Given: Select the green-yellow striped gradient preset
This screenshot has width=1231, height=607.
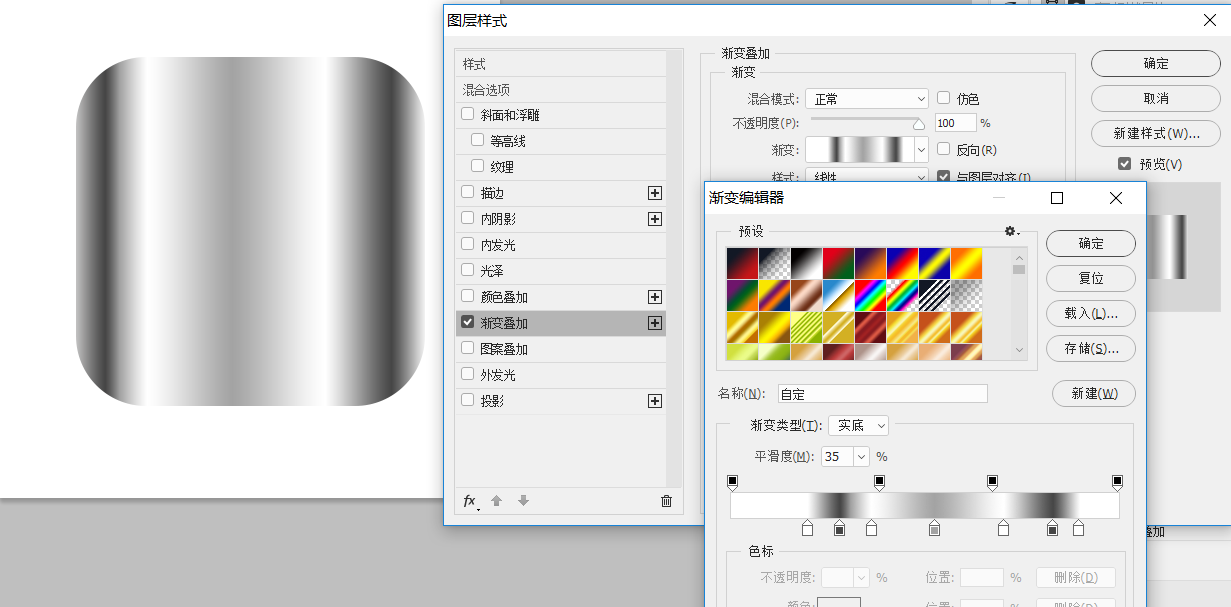Looking at the screenshot, I should pyautogui.click(x=806, y=328).
